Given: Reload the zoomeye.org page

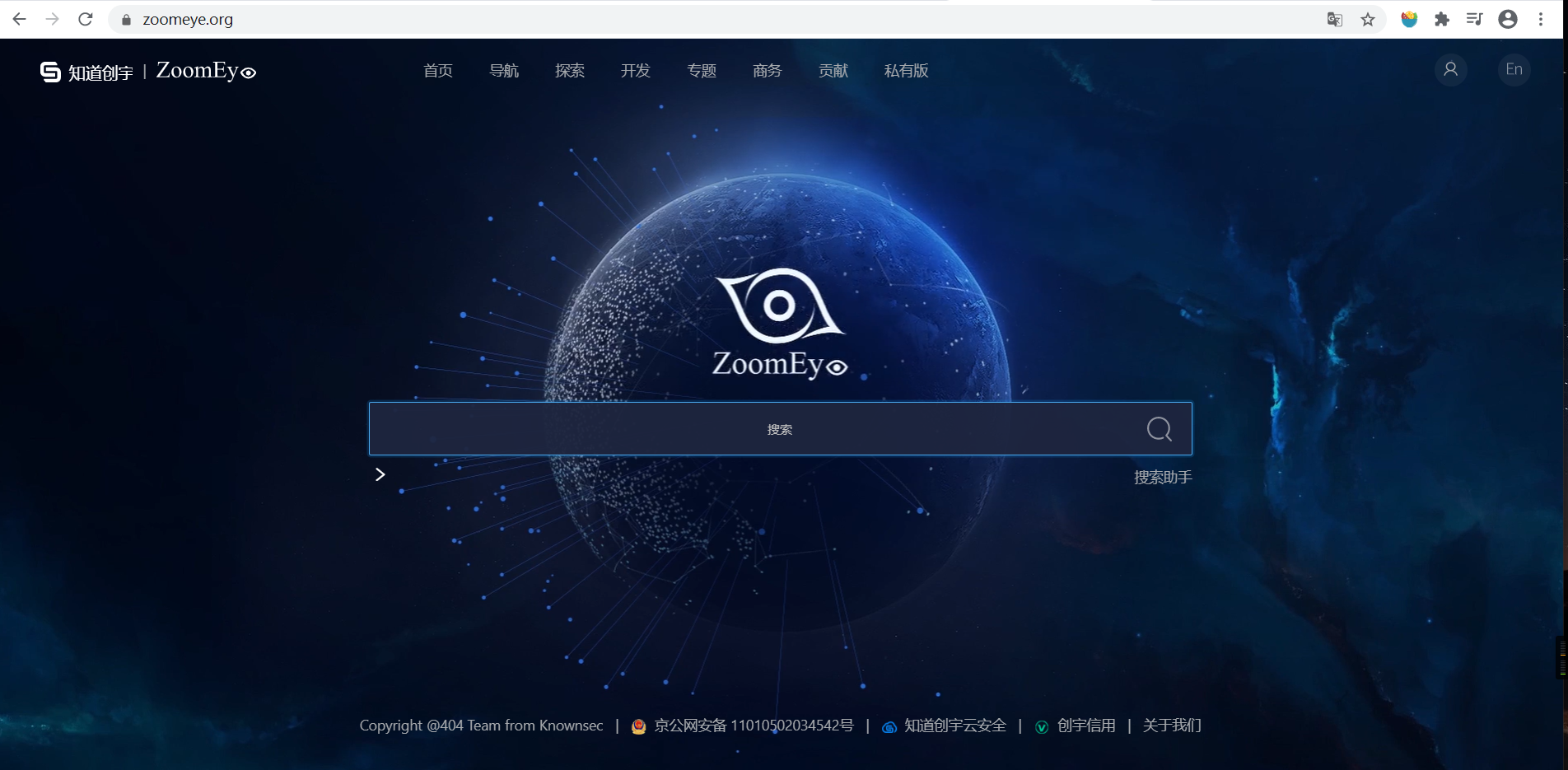Looking at the screenshot, I should 85,19.
